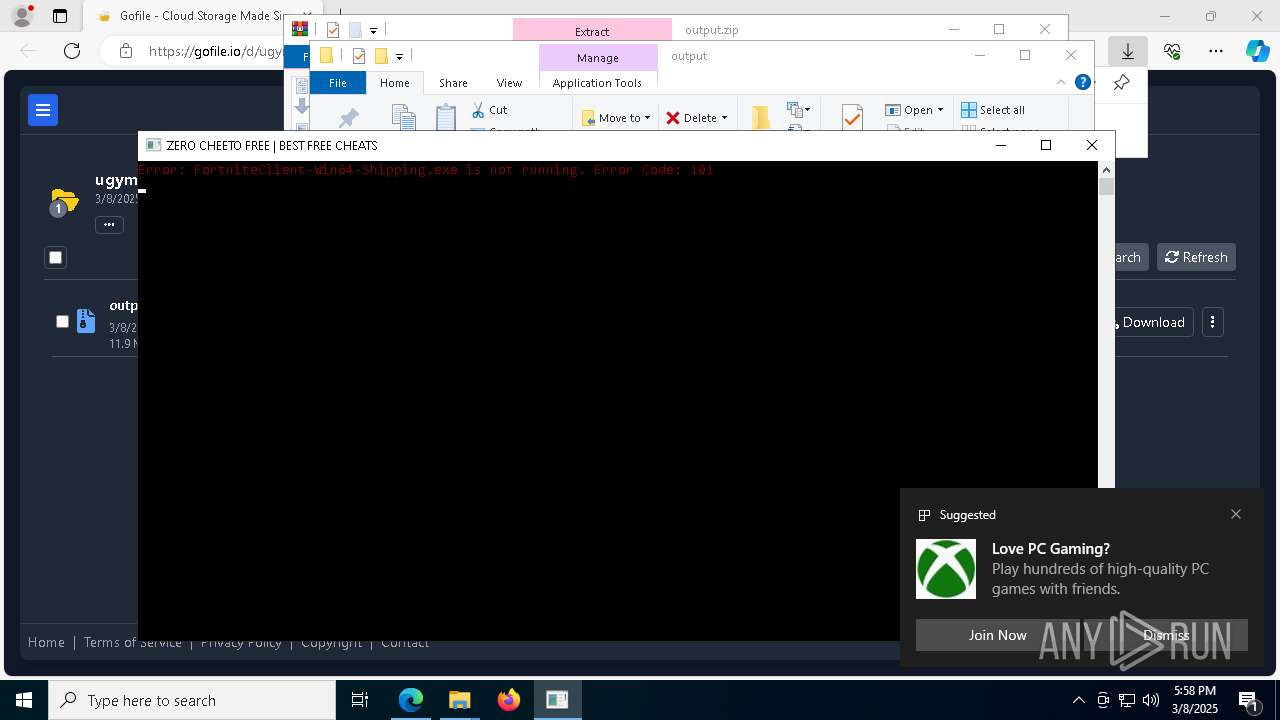Screen dimensions: 1280x720
Task: Click the taskbar search box
Action: point(192,700)
